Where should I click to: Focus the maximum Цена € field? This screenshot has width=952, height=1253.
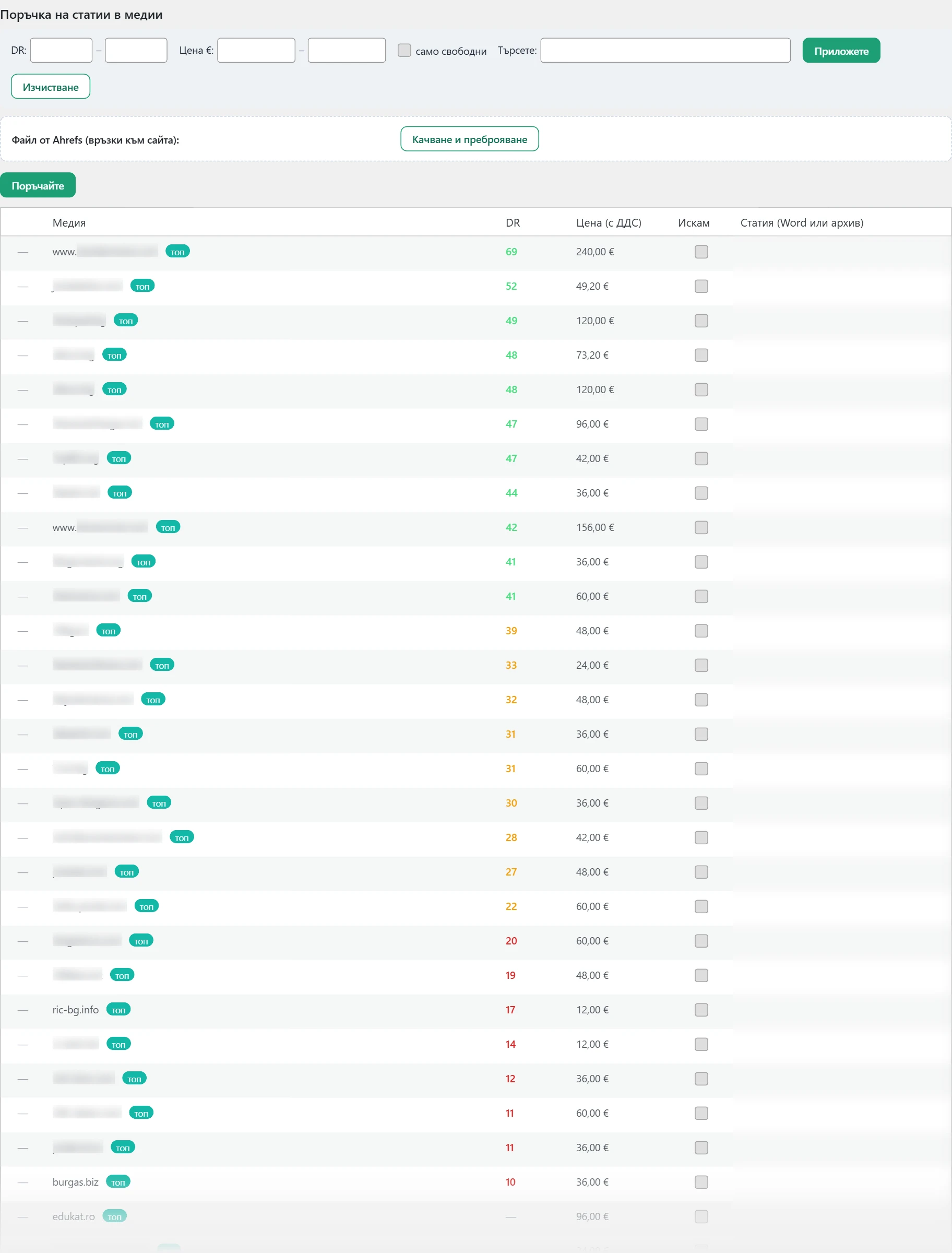(347, 51)
